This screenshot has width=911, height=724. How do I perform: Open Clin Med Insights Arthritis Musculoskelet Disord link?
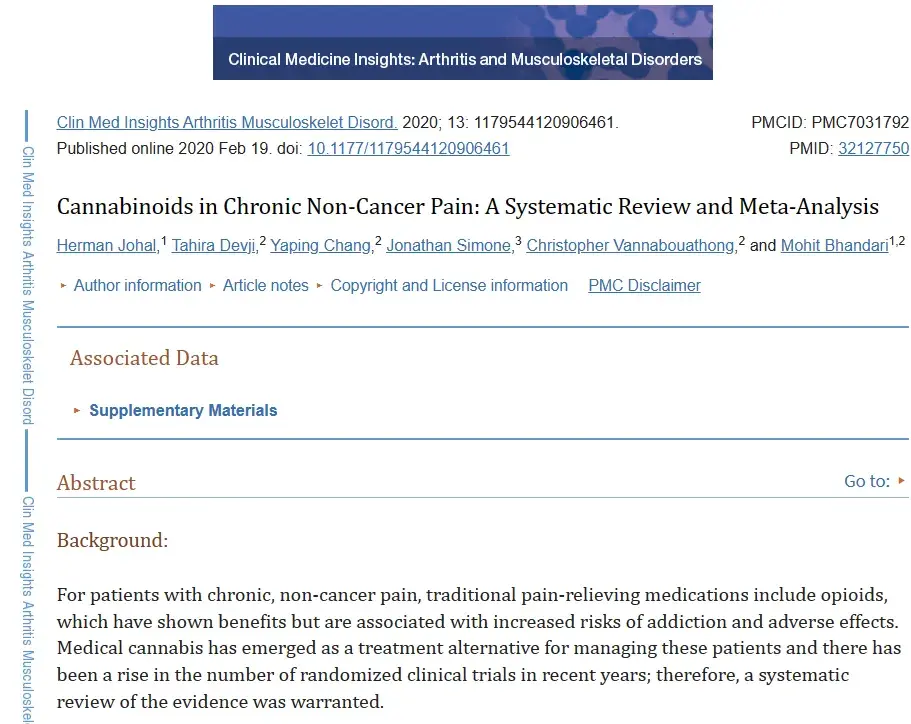click(227, 123)
